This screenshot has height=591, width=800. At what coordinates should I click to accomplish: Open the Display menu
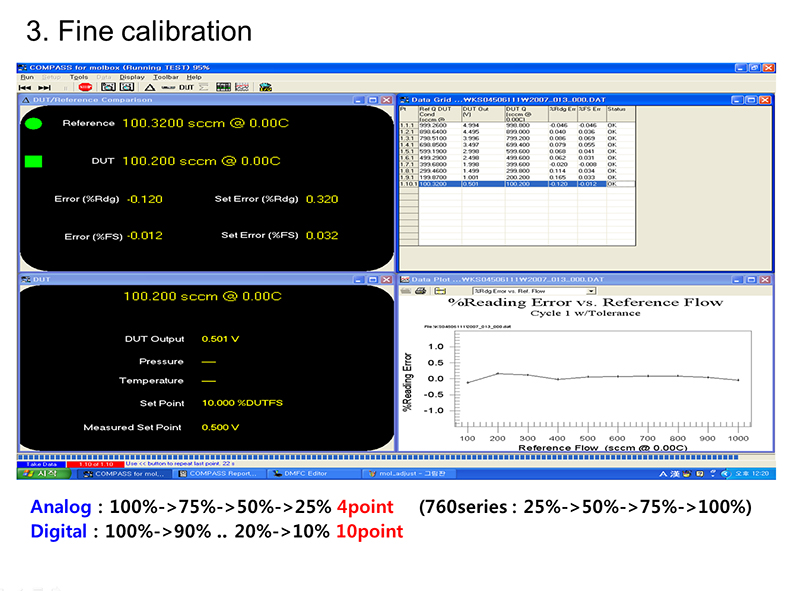tap(132, 77)
